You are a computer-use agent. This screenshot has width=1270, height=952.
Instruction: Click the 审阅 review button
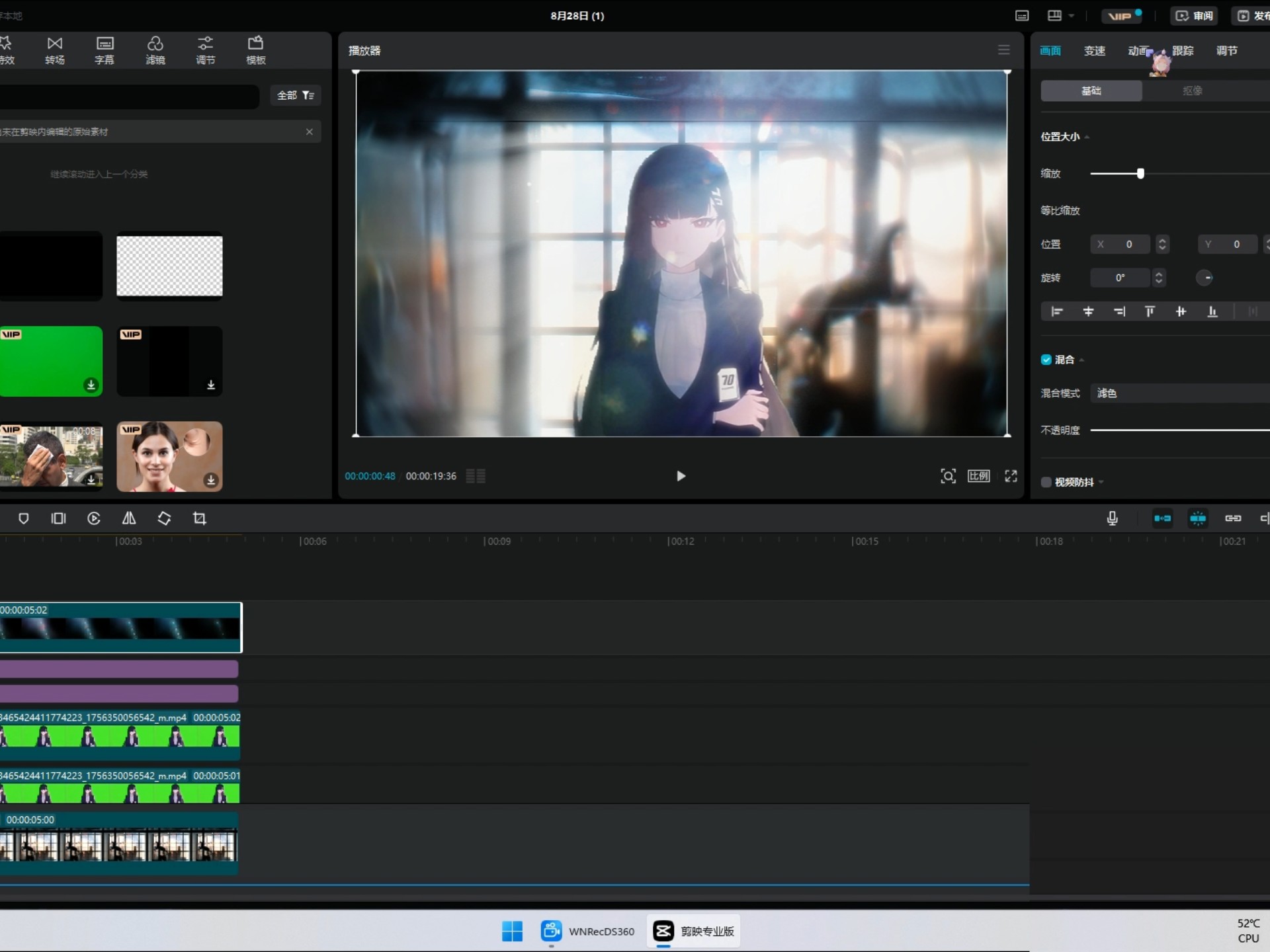[1195, 16]
